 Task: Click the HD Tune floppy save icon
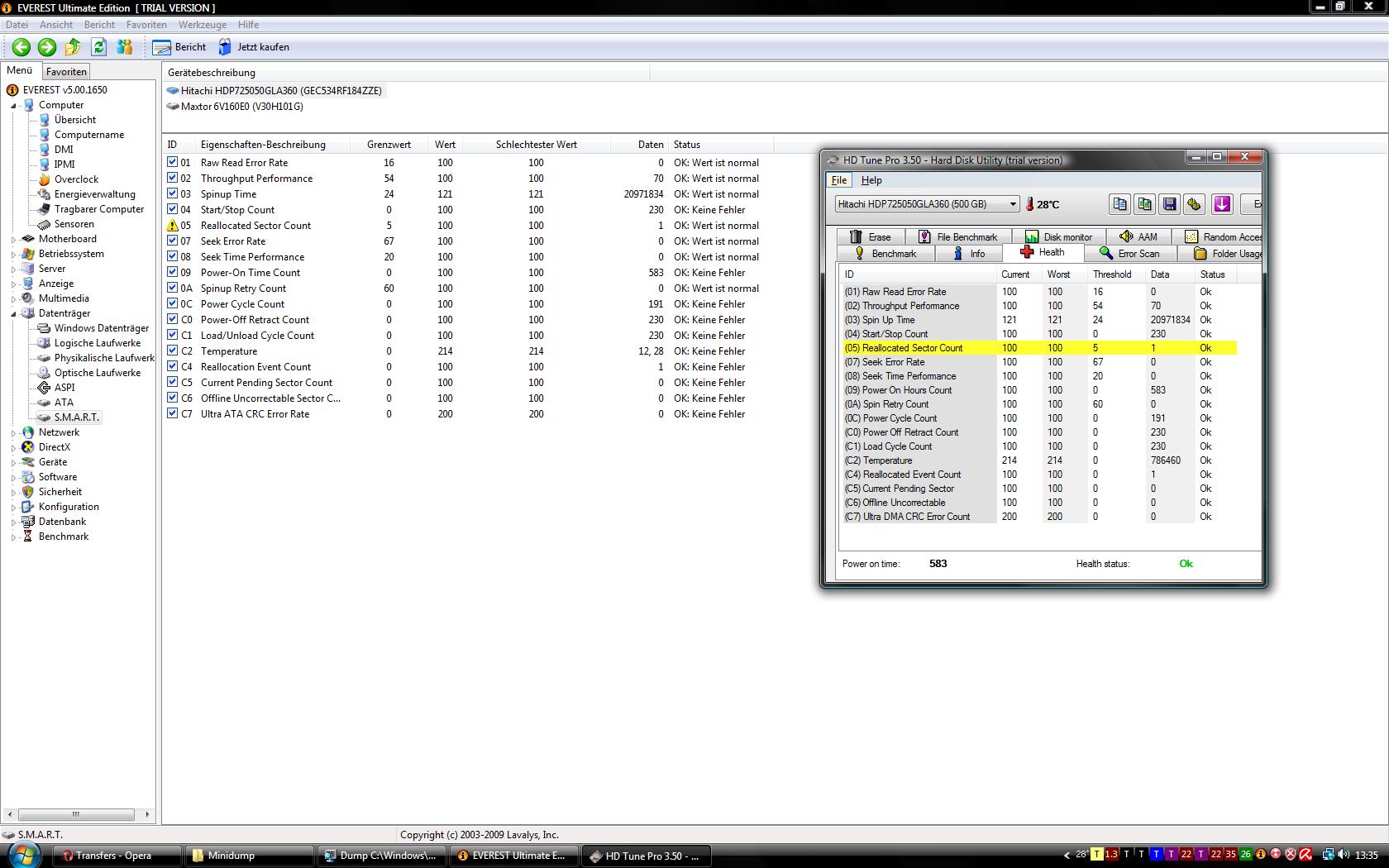coord(1169,204)
